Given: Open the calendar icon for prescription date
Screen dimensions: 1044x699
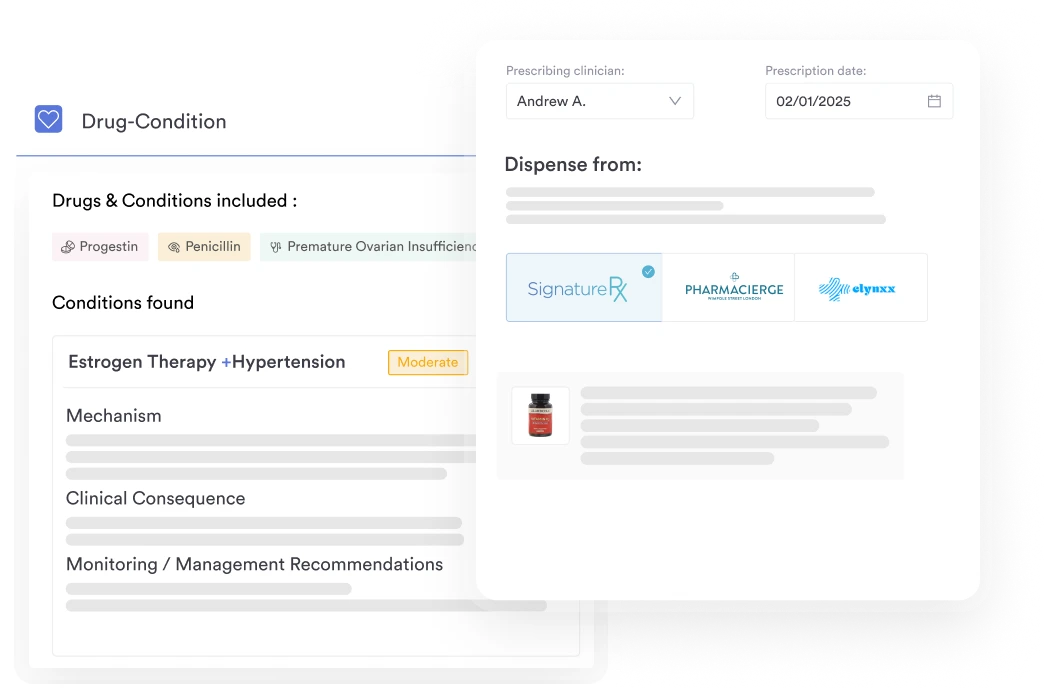Looking at the screenshot, I should [x=934, y=101].
